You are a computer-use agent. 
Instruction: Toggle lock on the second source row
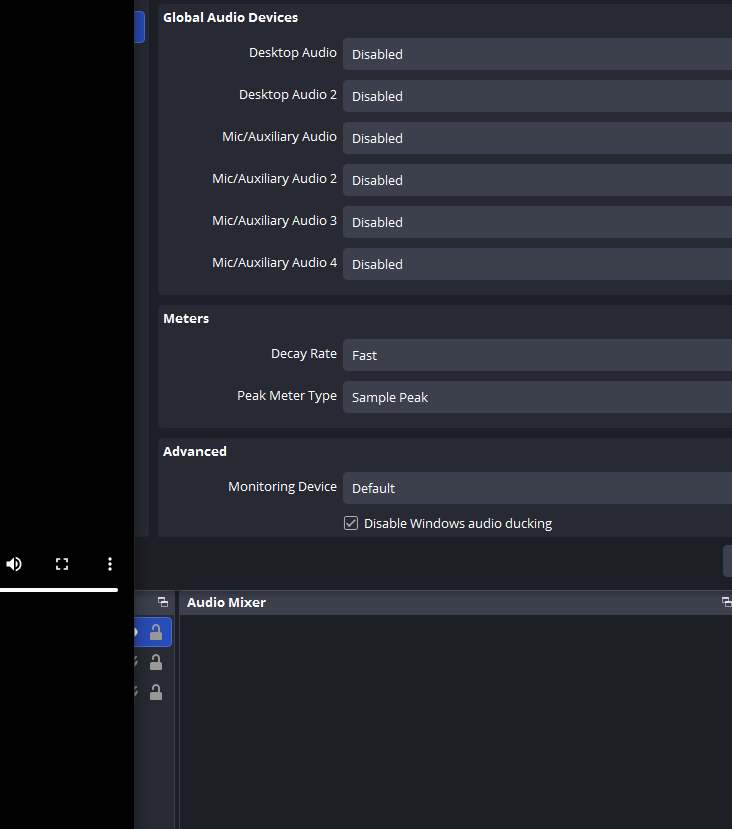pyautogui.click(x=156, y=662)
